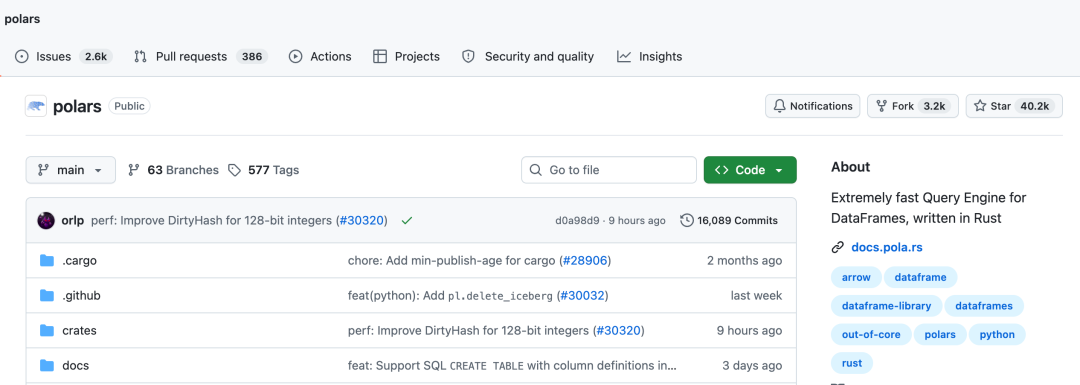This screenshot has height=385, width=1080.
Task: Open the Security and quality tab
Action: click(x=528, y=56)
